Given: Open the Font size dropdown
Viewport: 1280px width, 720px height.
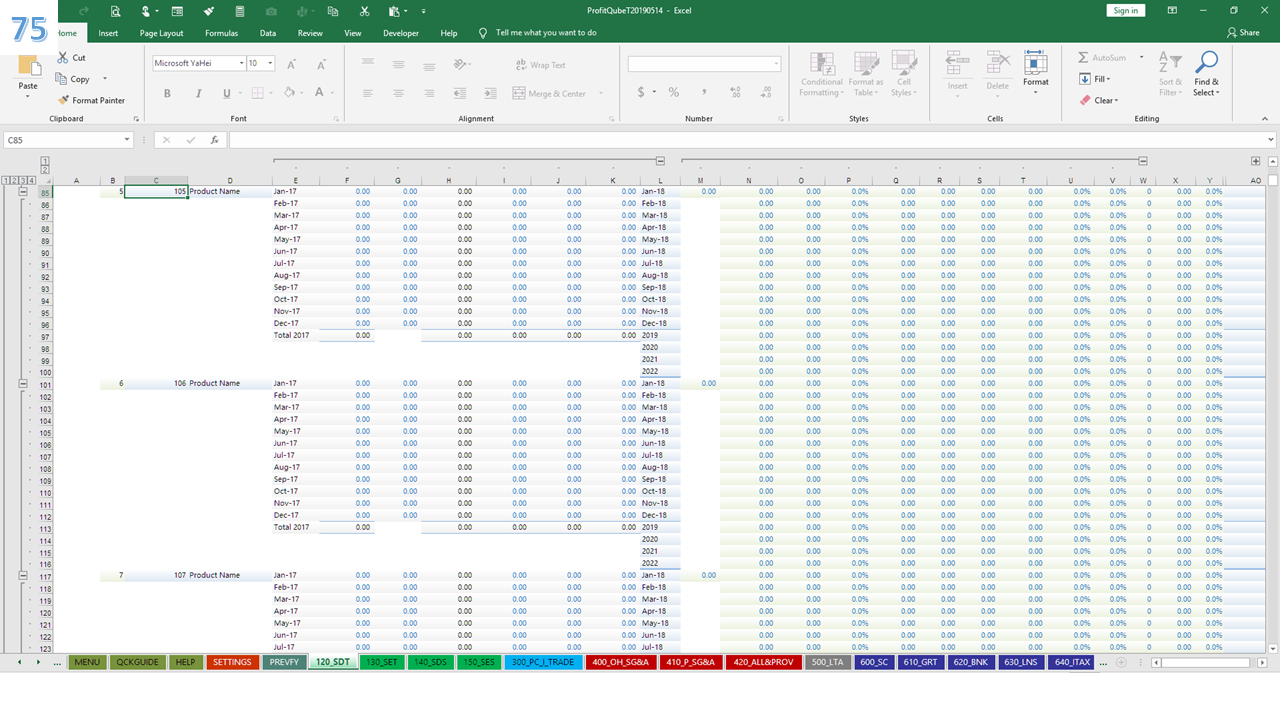Looking at the screenshot, I should (x=271, y=63).
